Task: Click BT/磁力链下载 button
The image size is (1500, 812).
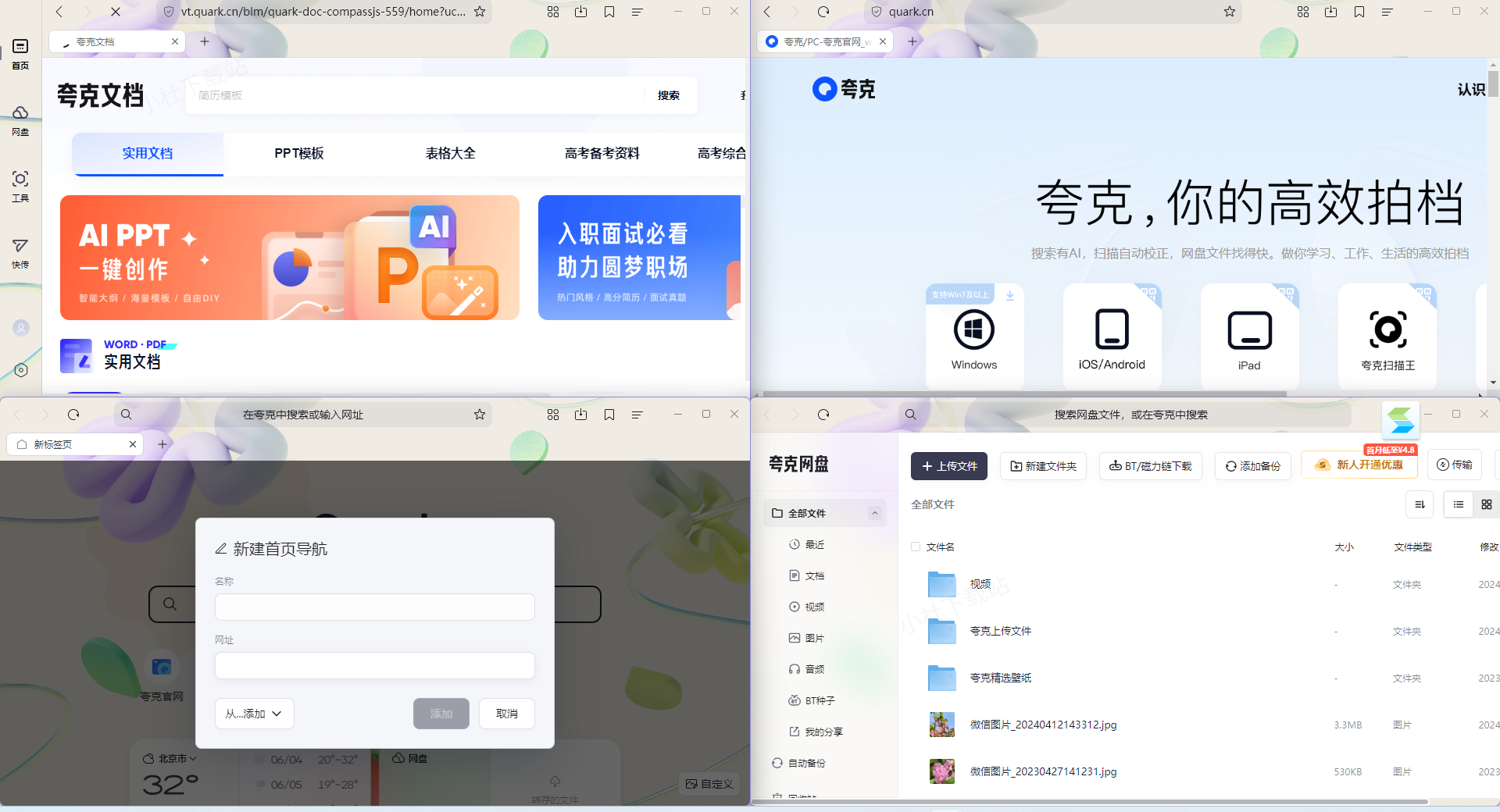Action: coord(1151,466)
